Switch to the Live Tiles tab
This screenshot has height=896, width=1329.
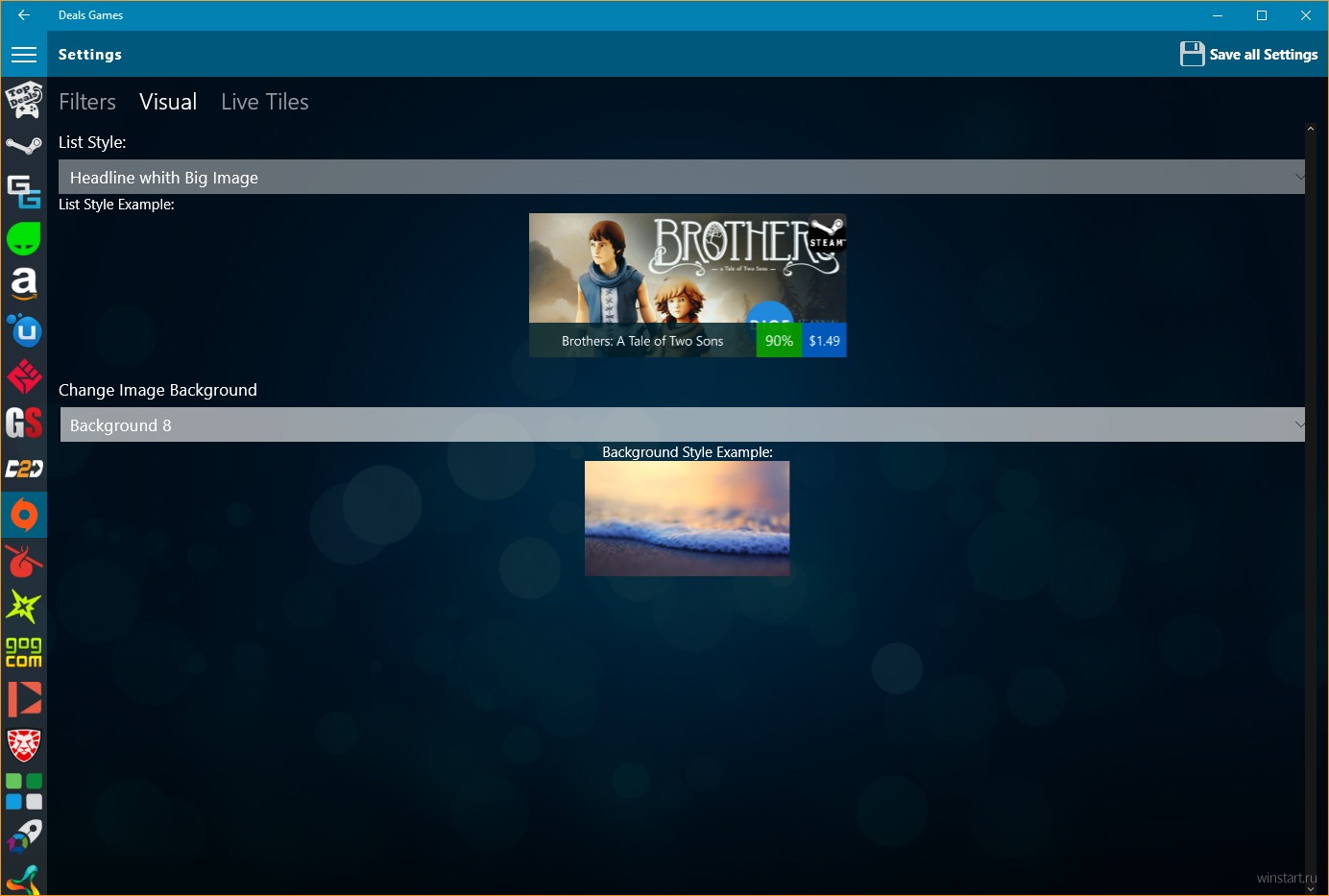coord(264,102)
